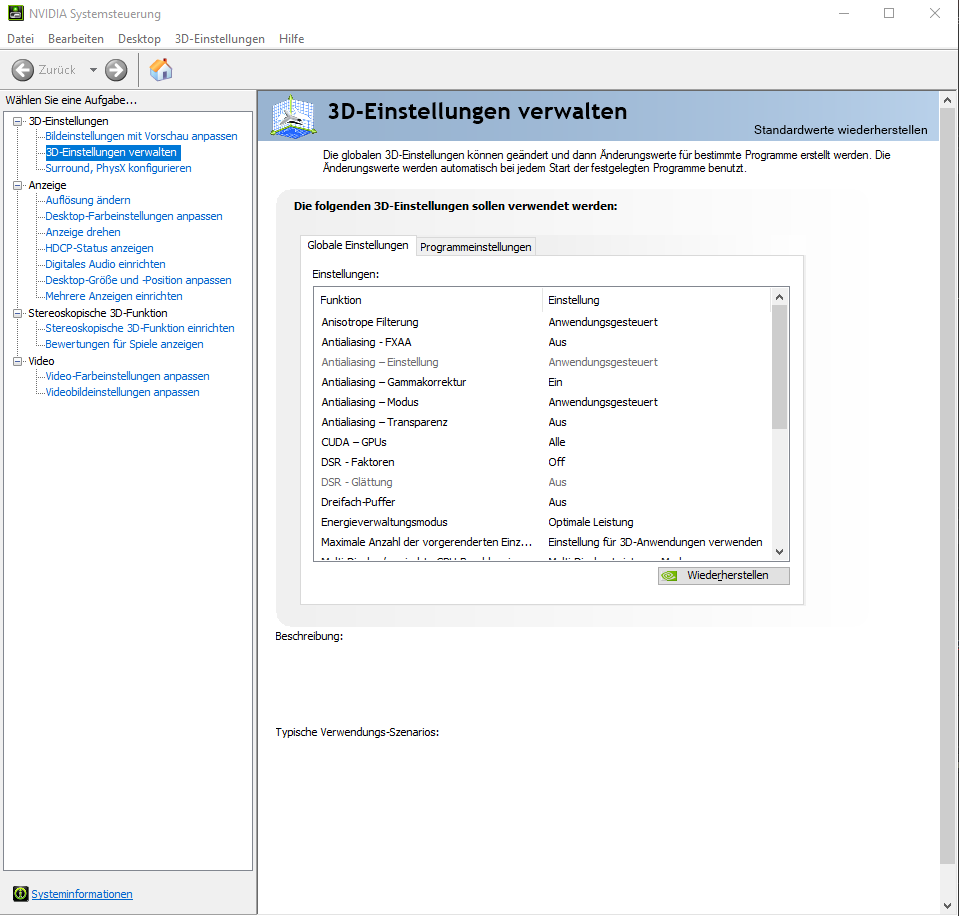
Task: Open Videobildeinstellungen anpassen
Action: [122, 392]
